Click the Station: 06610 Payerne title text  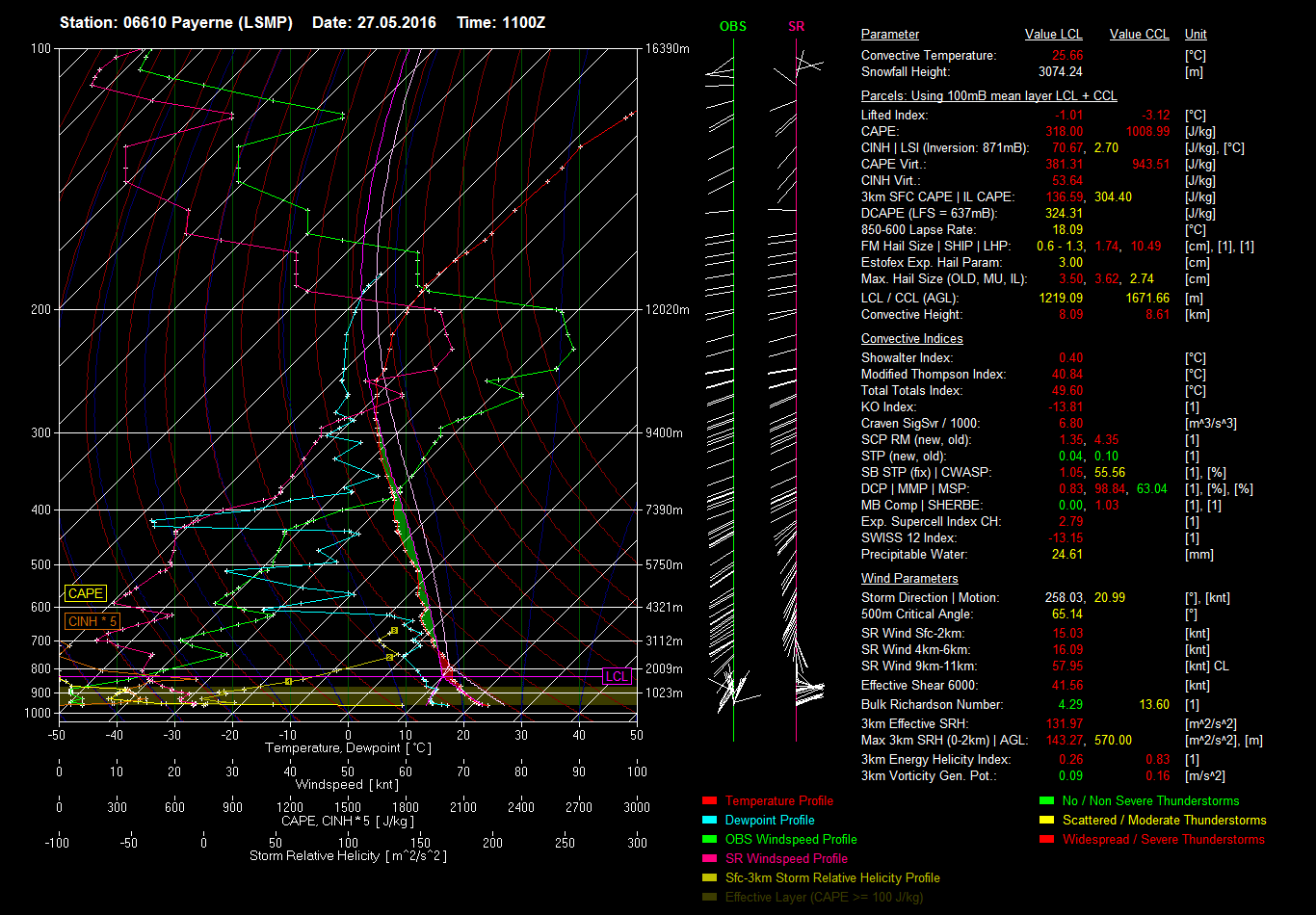[x=176, y=22]
